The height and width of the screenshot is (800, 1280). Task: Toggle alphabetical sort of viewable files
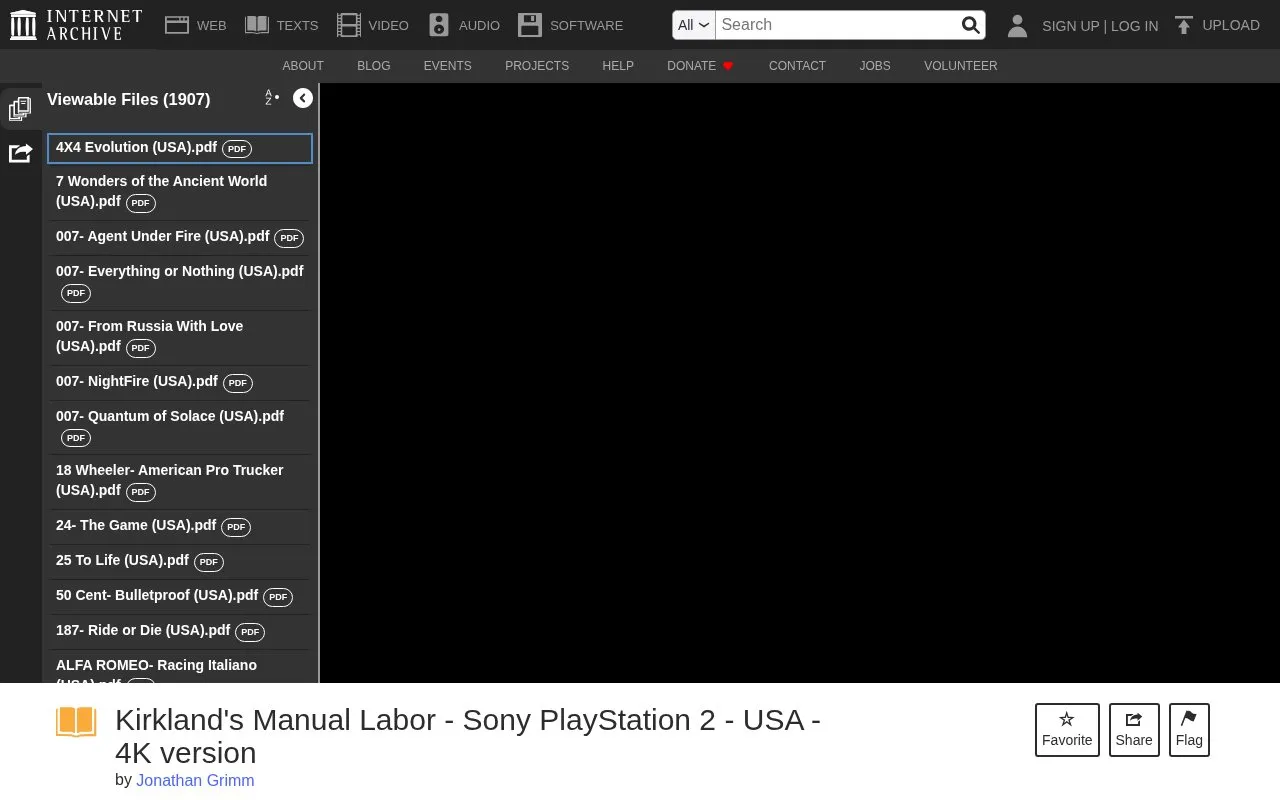(271, 98)
